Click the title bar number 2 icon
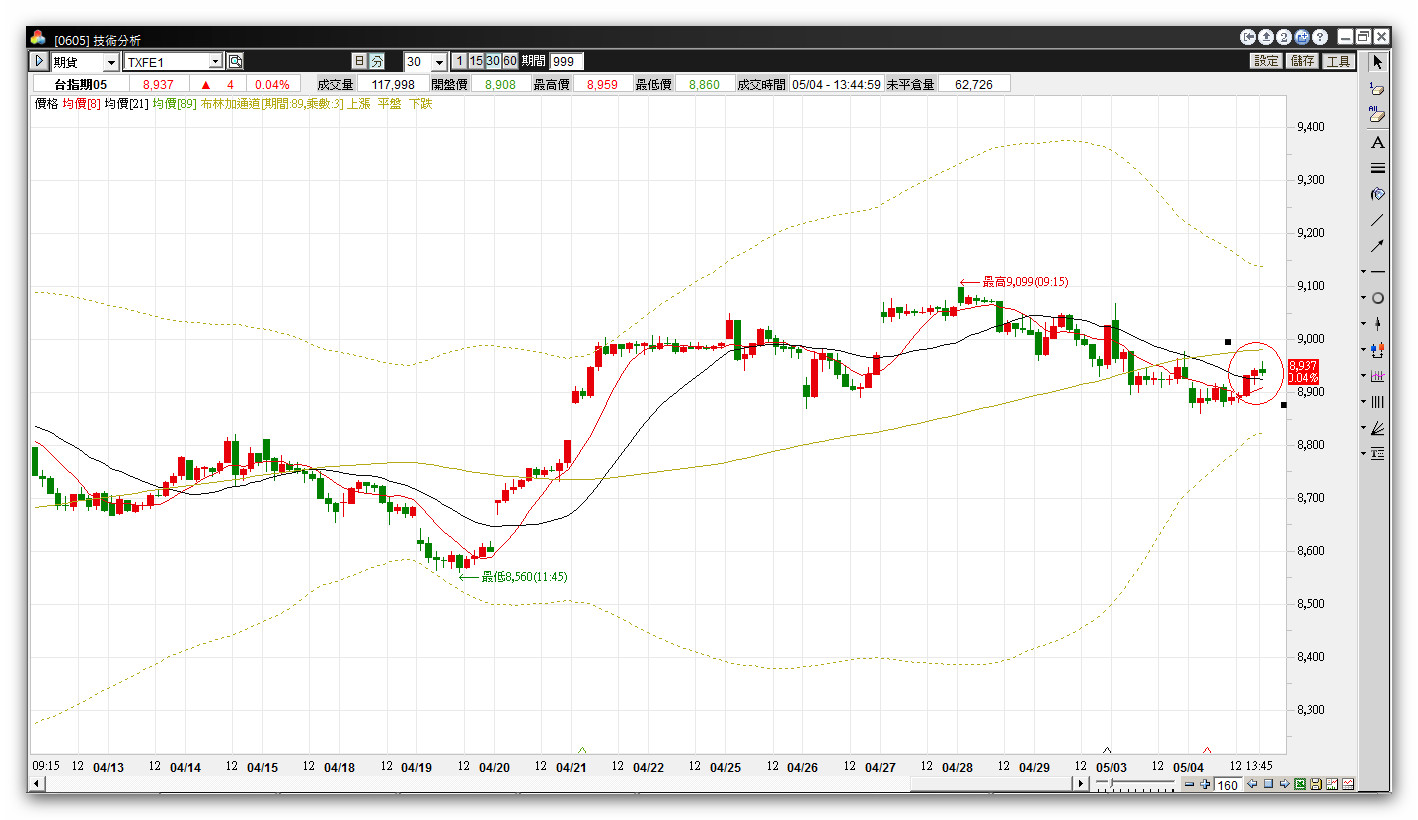 pyautogui.click(x=1284, y=37)
